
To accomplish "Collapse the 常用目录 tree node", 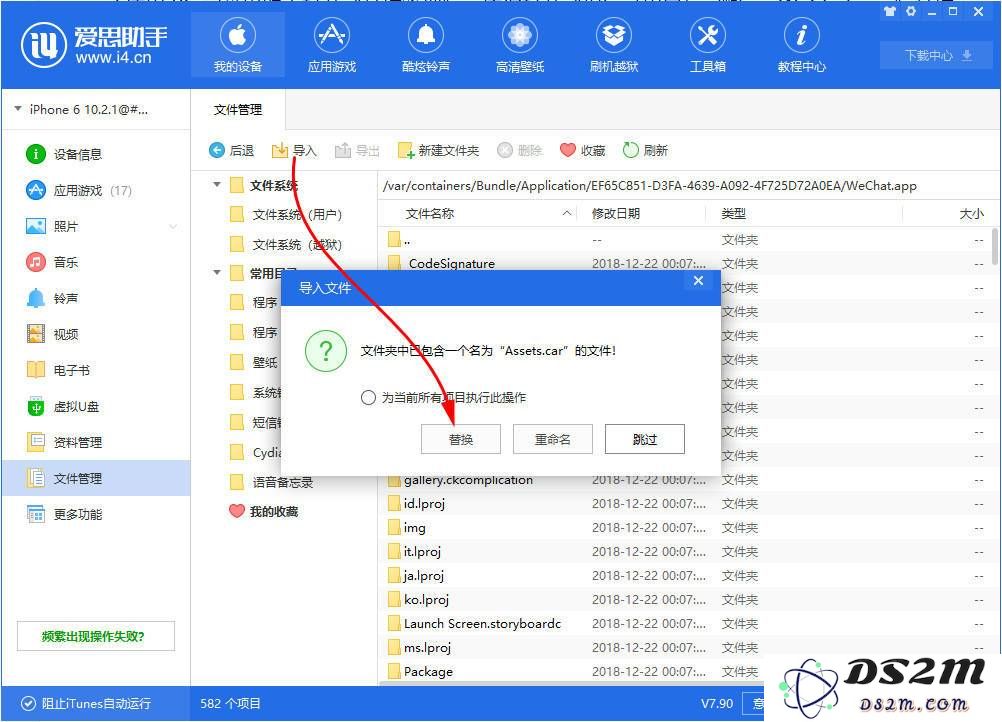I will pyautogui.click(x=217, y=273).
